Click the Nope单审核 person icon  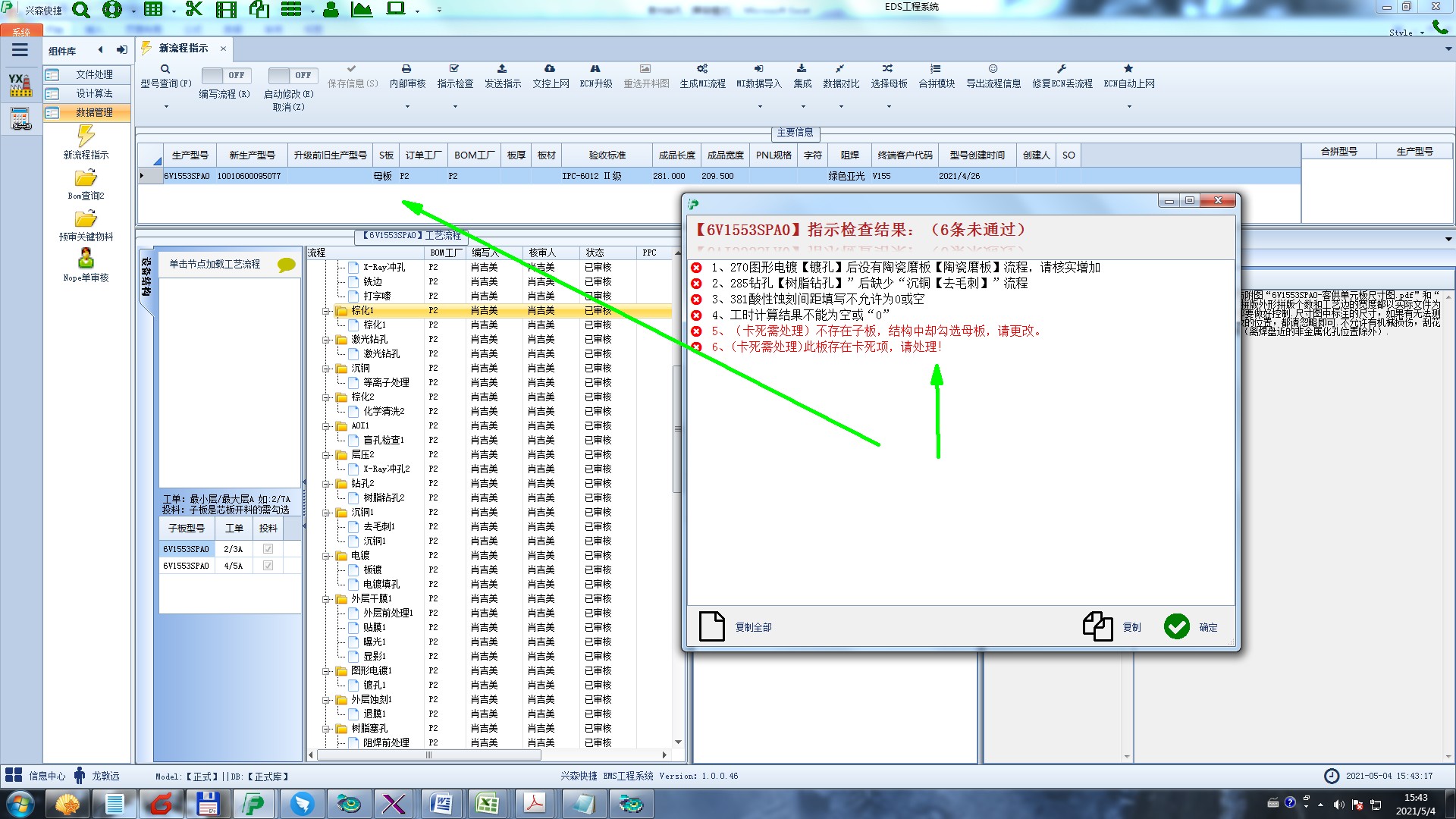click(86, 259)
